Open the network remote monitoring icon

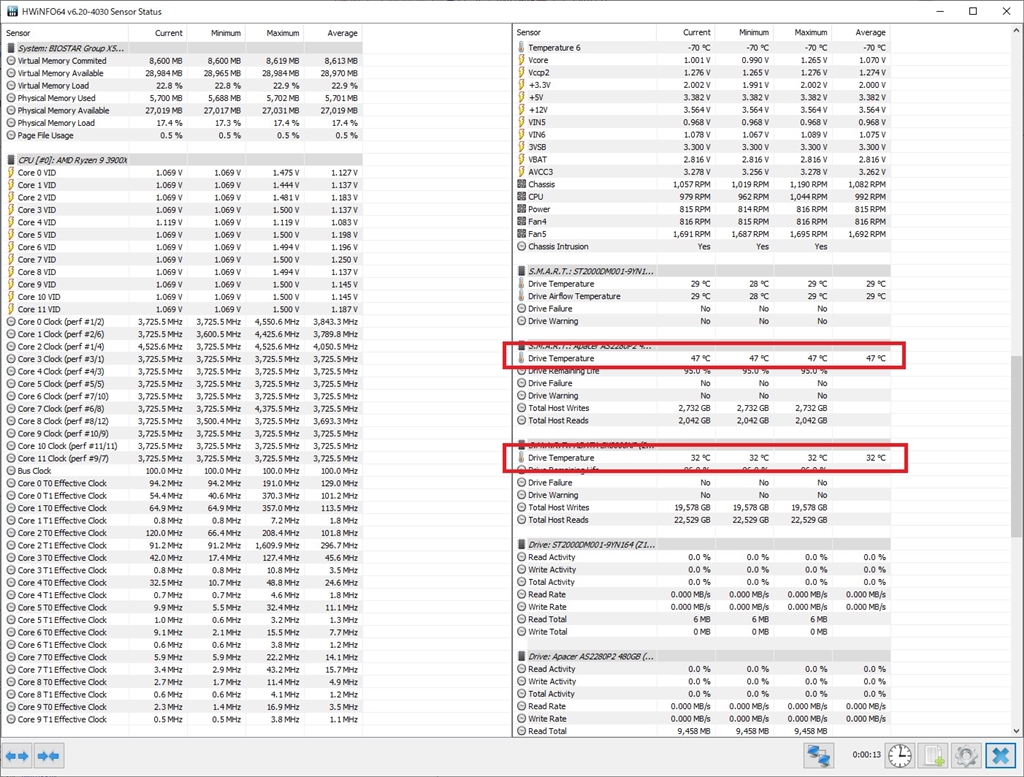tap(819, 756)
